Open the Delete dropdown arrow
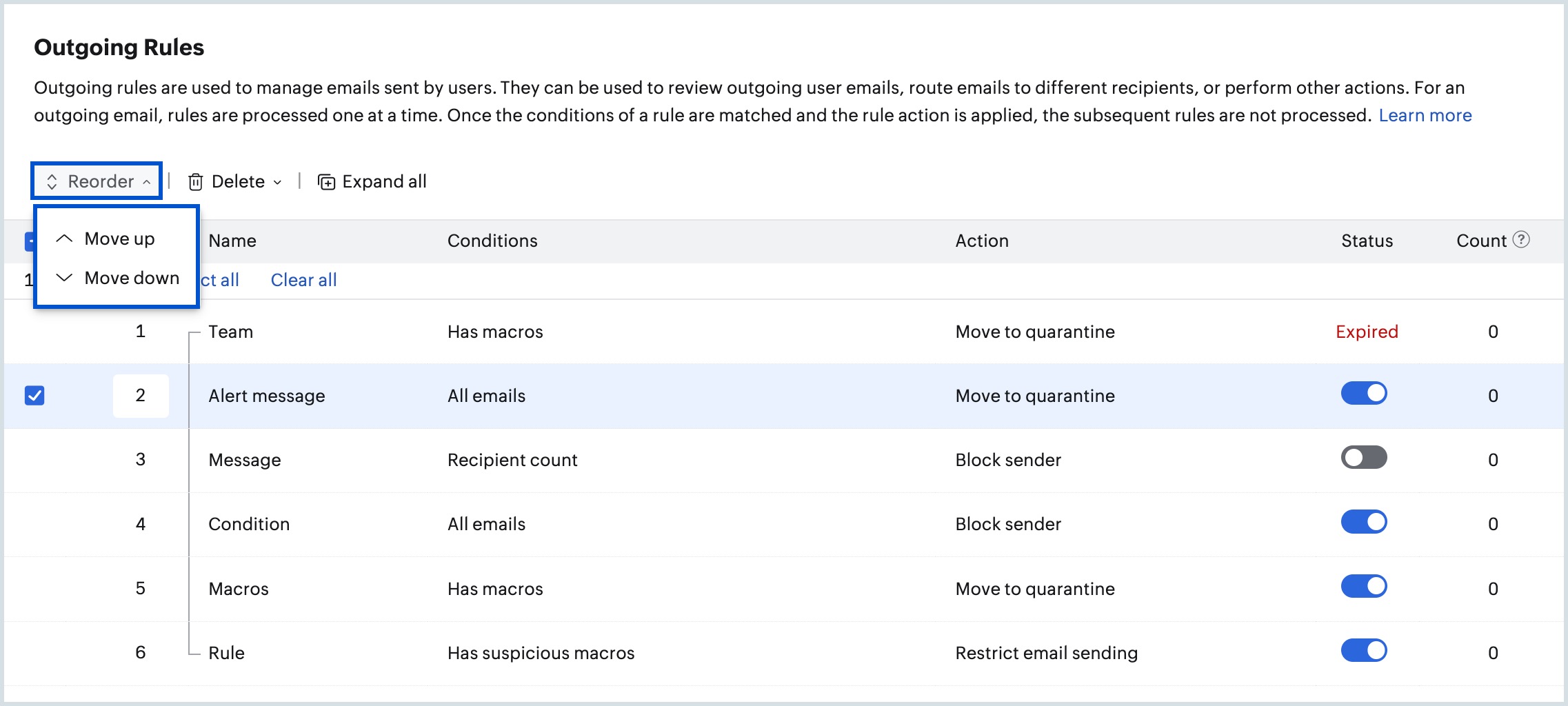The height and width of the screenshot is (706, 1568). pos(277,182)
